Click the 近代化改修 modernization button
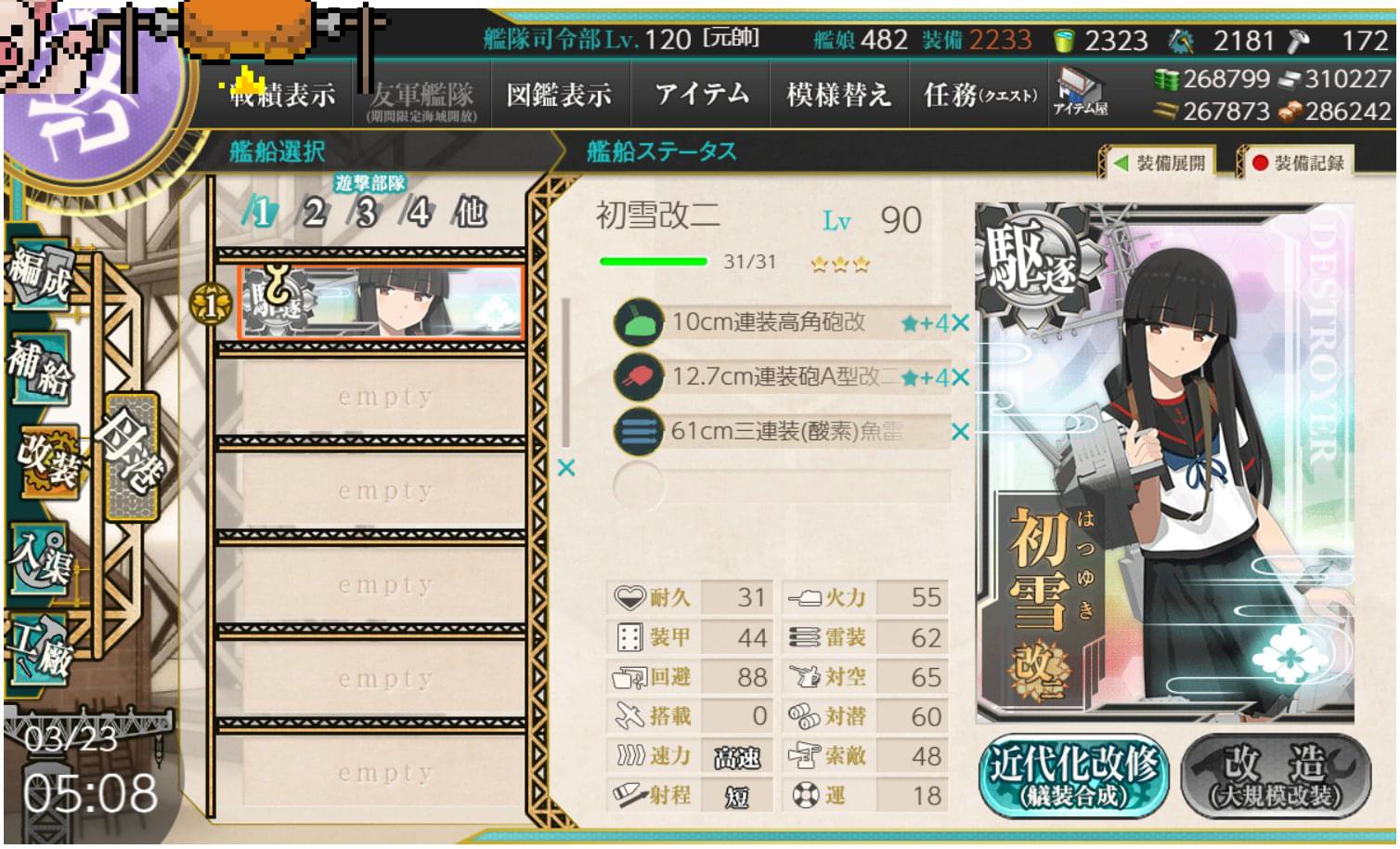The image size is (1400, 849). click(1075, 776)
